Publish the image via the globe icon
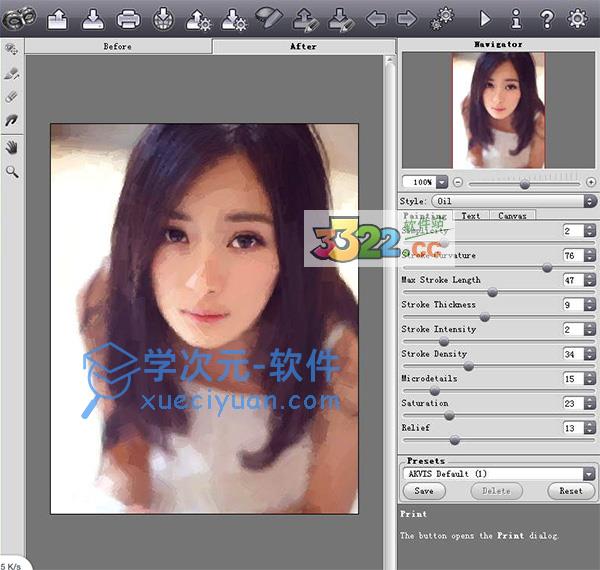The image size is (600, 570). click(163, 19)
